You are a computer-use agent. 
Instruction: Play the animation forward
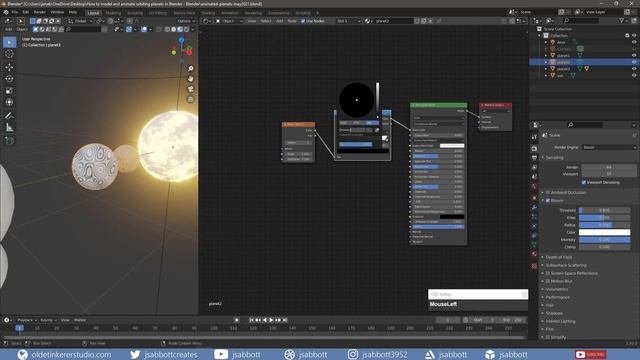coord(271,320)
